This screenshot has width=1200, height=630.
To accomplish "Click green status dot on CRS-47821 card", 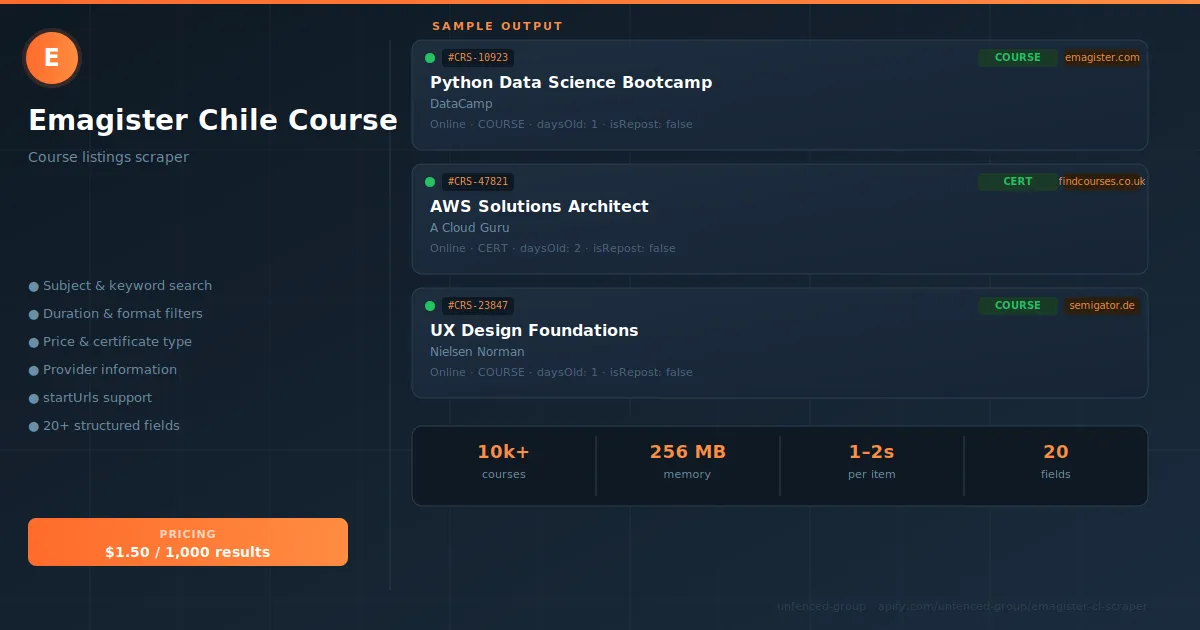I will coord(430,182).
